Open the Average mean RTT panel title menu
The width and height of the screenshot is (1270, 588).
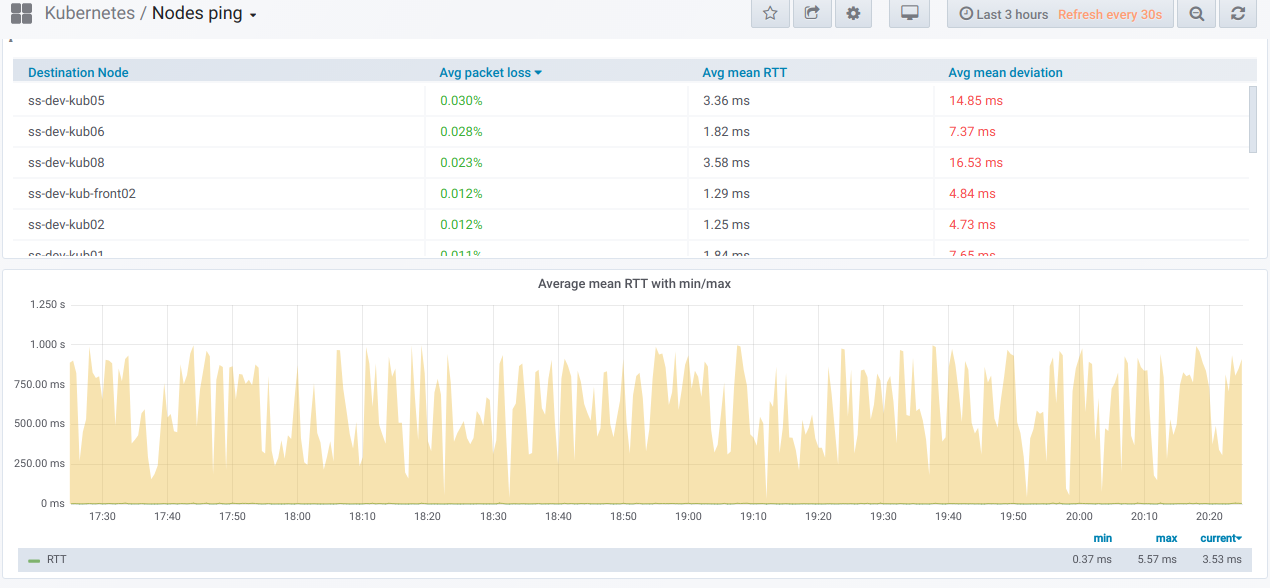coord(634,284)
